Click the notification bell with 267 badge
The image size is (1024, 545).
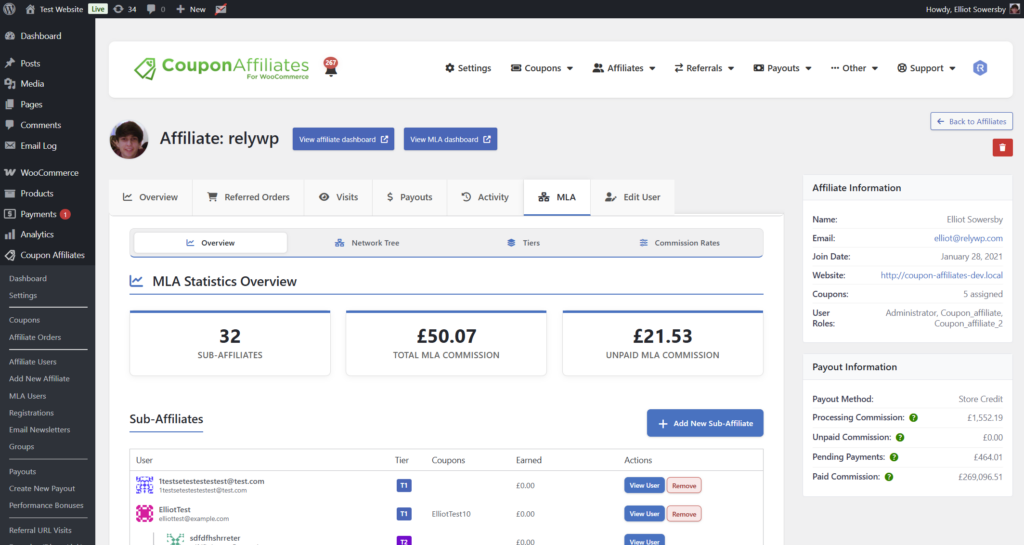pos(330,68)
